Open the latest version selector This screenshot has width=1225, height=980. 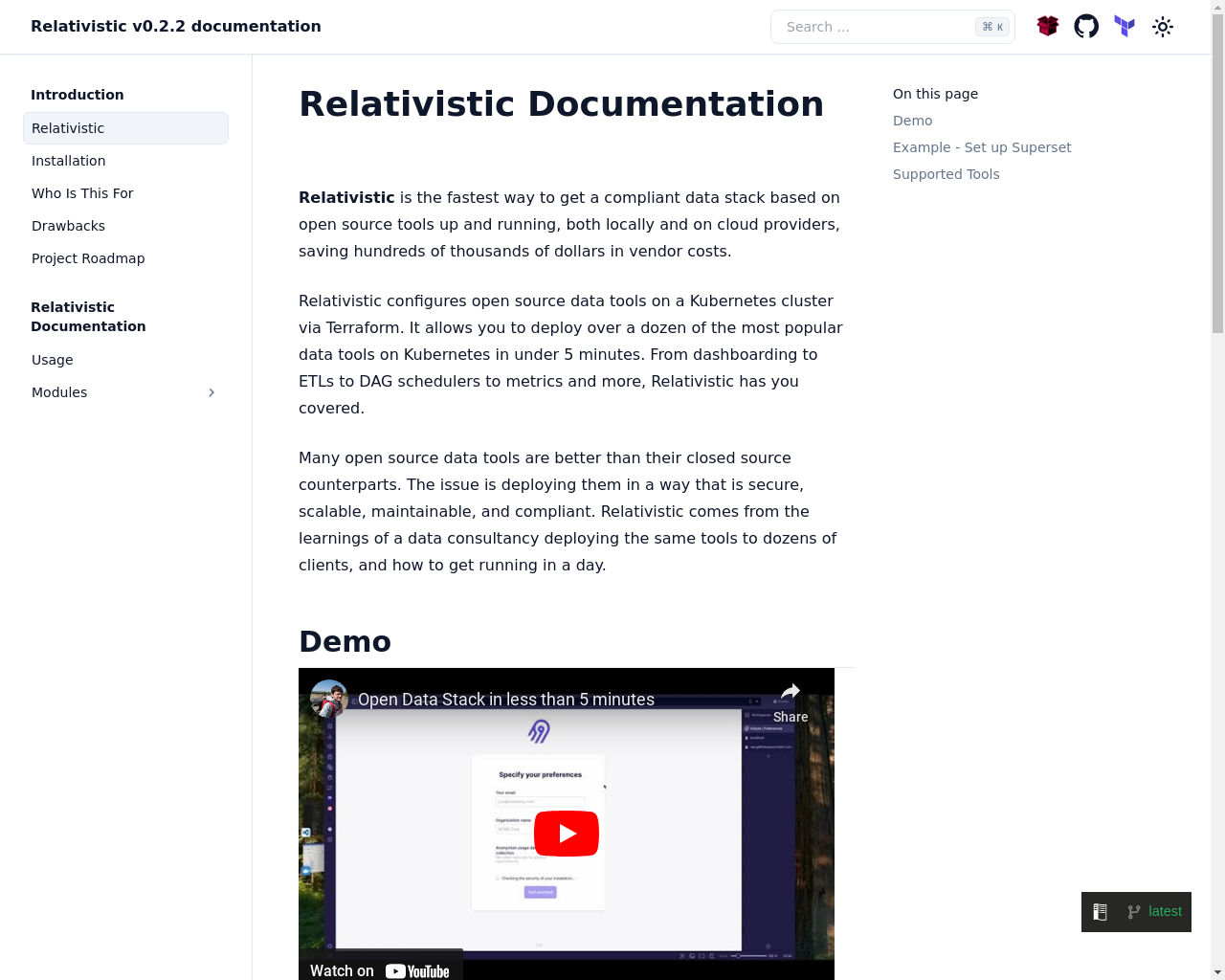[x=1154, y=912]
